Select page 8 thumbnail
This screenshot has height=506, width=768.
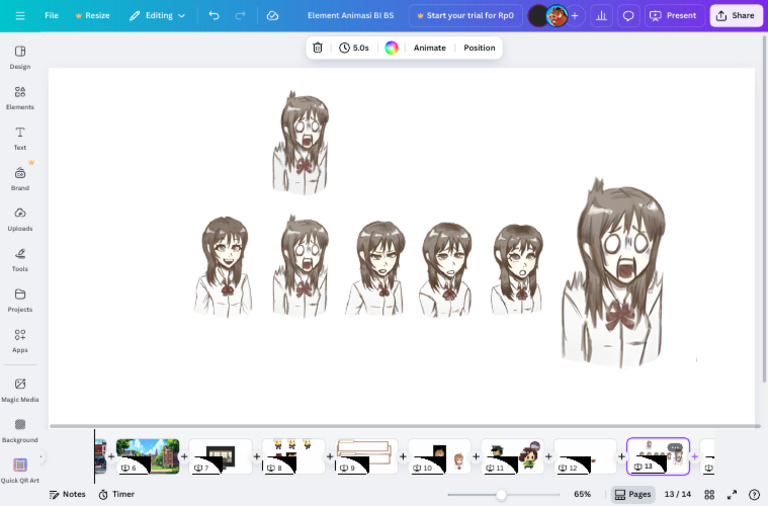coord(293,456)
